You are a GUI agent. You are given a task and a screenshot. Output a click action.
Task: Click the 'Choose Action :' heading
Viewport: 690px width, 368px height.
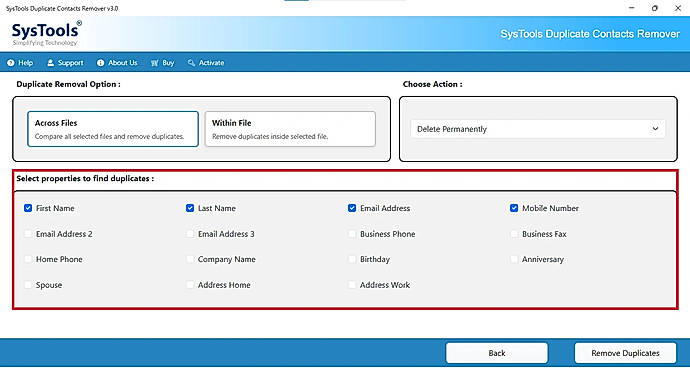point(433,84)
